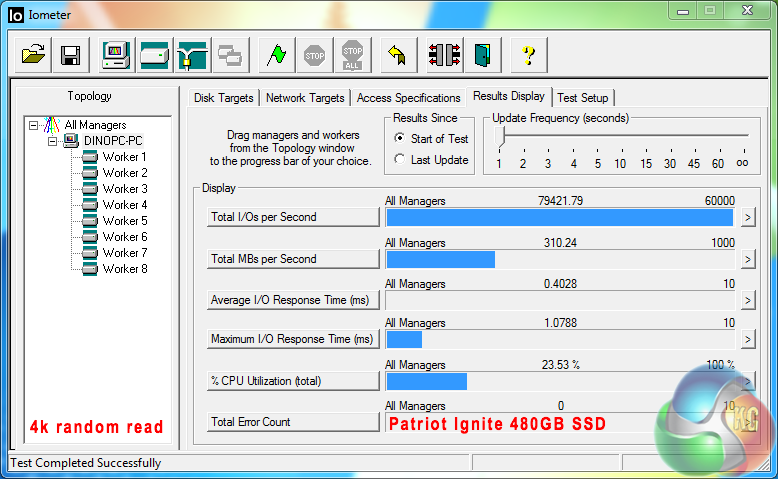Select the Start of Test radio button
Viewport: 778px width, 479px height.
[x=399, y=138]
